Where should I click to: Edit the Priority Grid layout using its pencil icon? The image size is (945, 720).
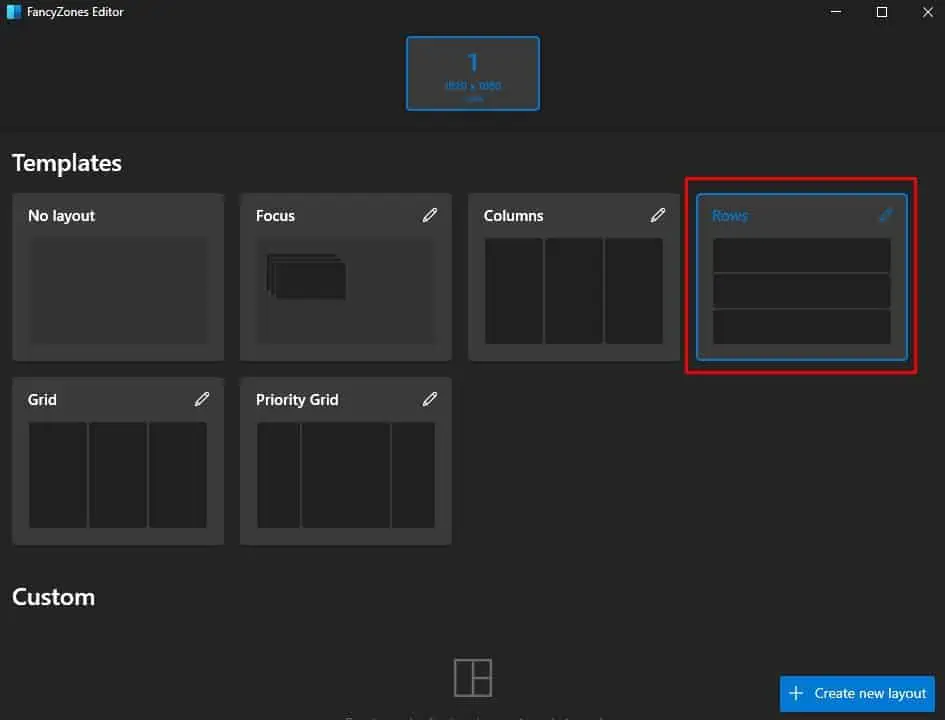click(430, 399)
